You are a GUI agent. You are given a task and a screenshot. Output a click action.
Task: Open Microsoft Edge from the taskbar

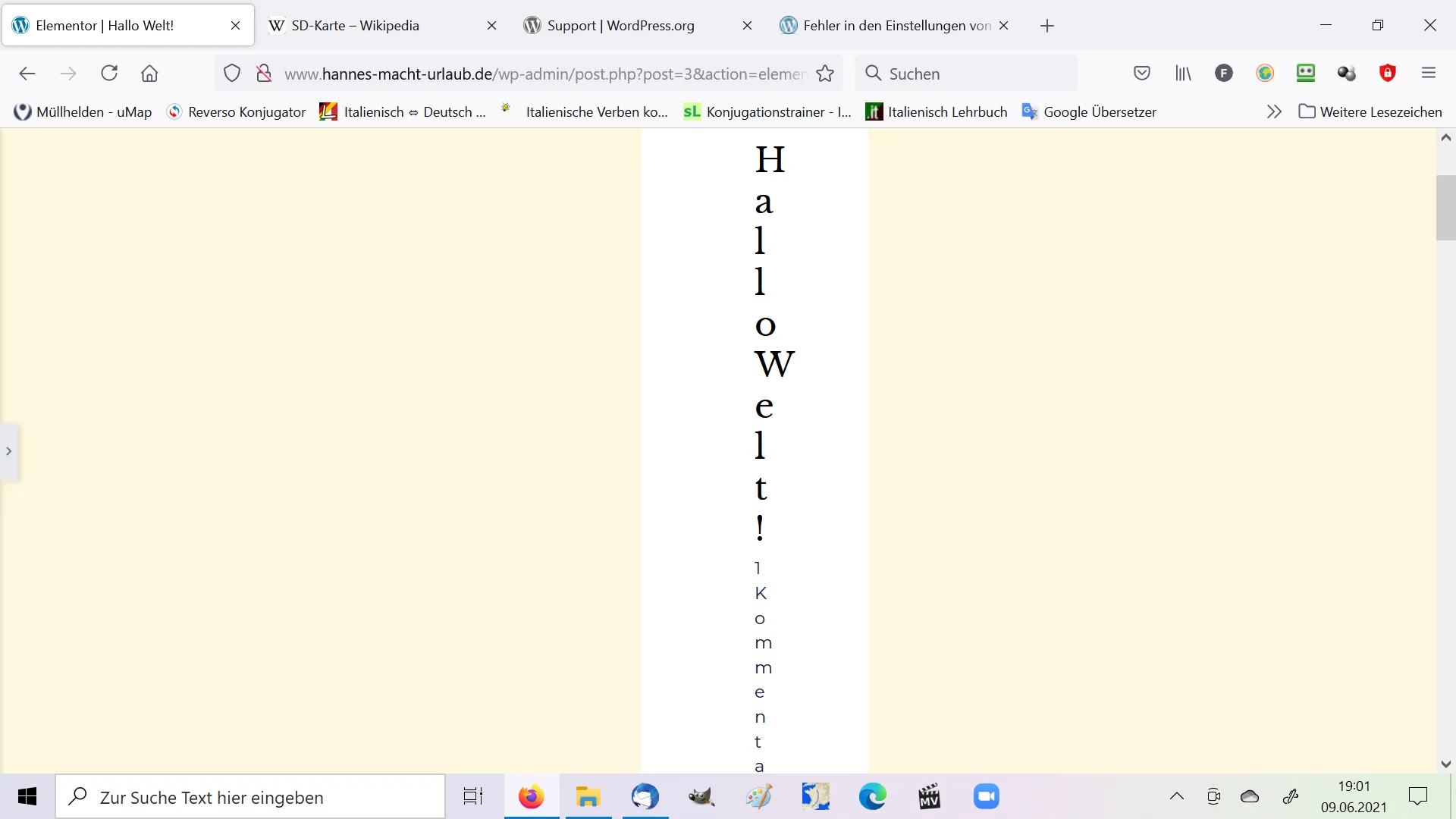(x=872, y=796)
